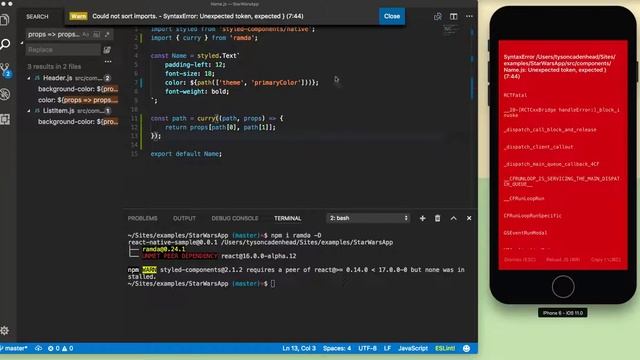The width and height of the screenshot is (640, 360).
Task: Collapse the Header.js search results group
Action: [29, 78]
